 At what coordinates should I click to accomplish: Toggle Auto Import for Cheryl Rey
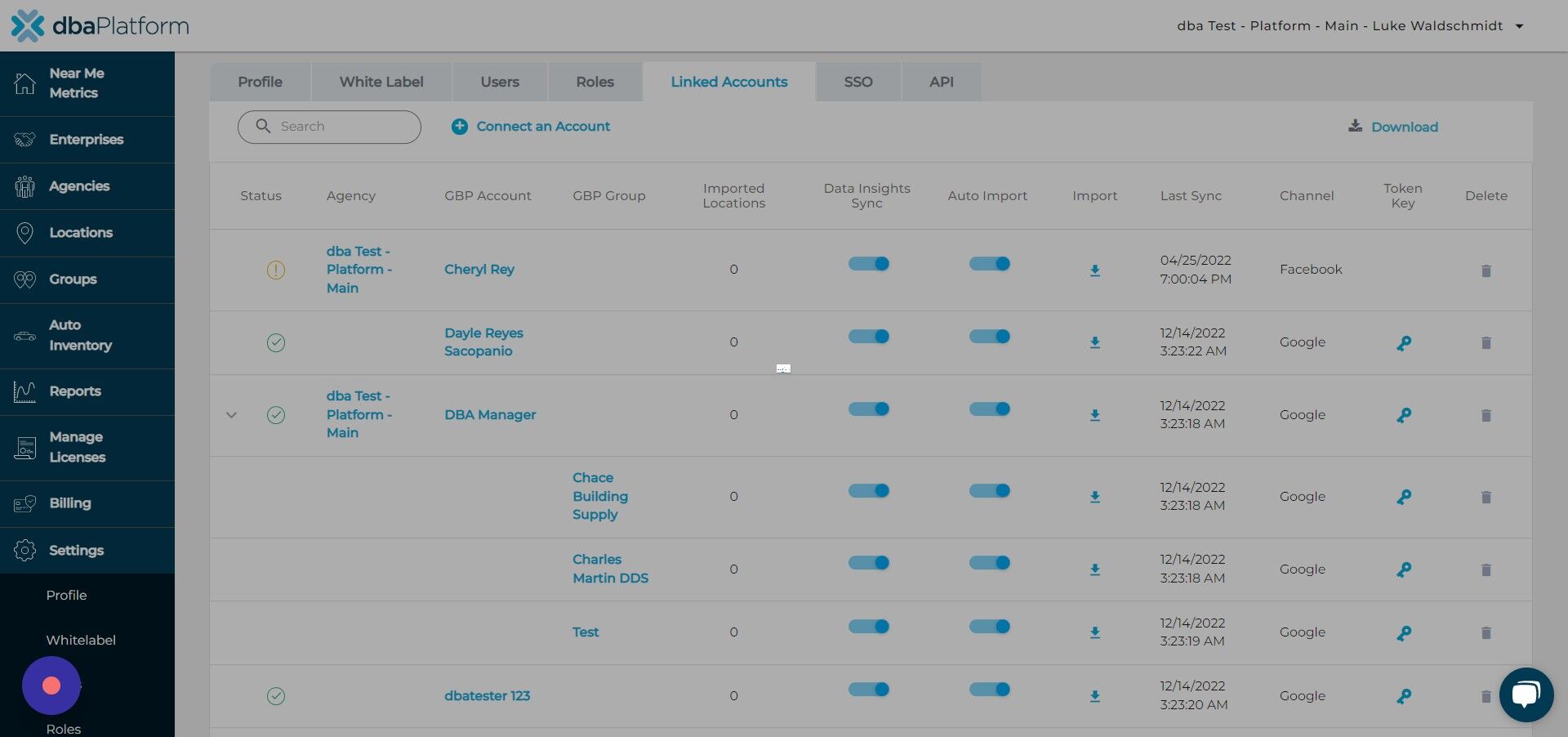click(x=990, y=264)
